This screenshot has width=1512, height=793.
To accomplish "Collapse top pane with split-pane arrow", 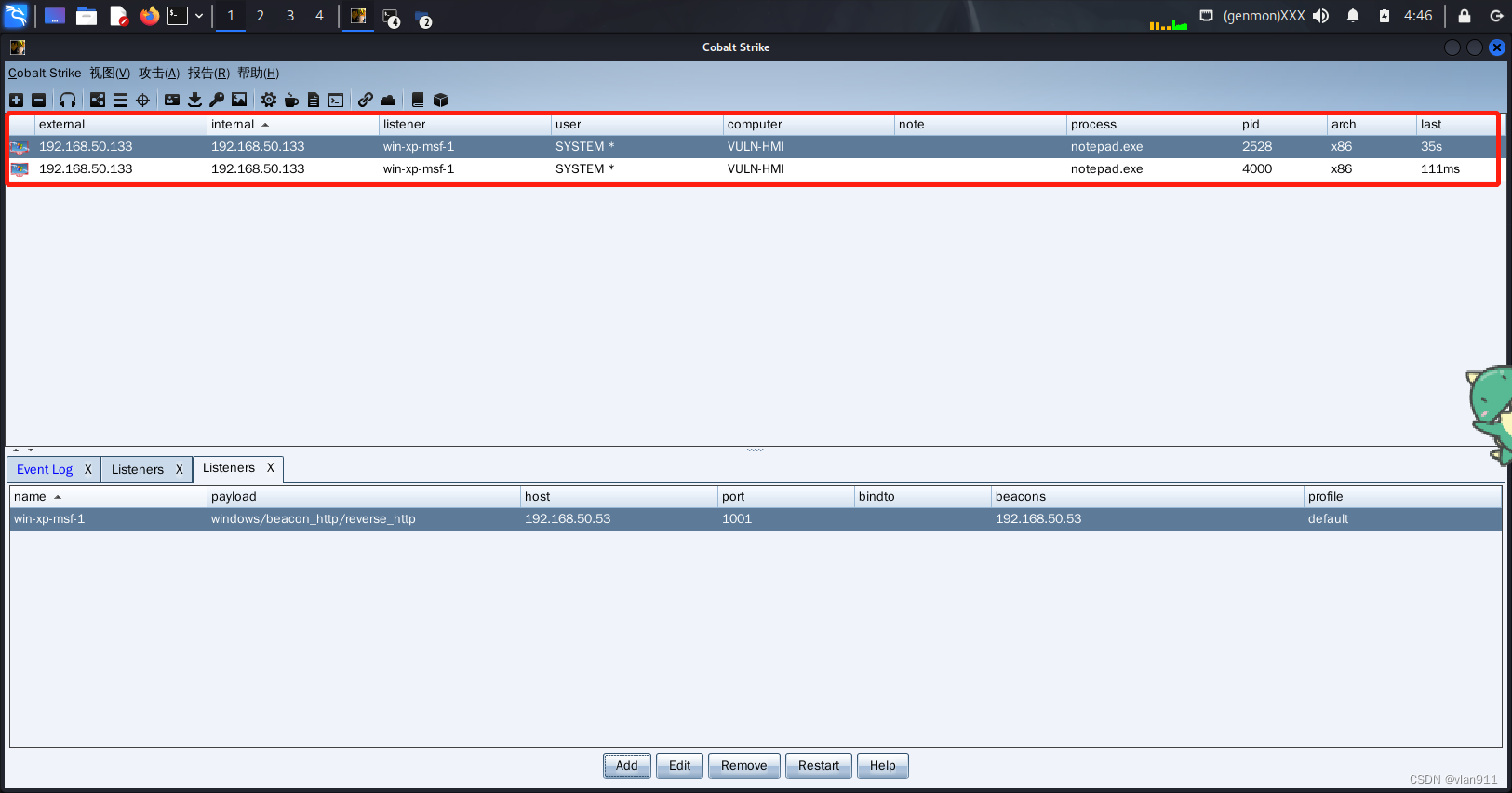I will (16, 450).
